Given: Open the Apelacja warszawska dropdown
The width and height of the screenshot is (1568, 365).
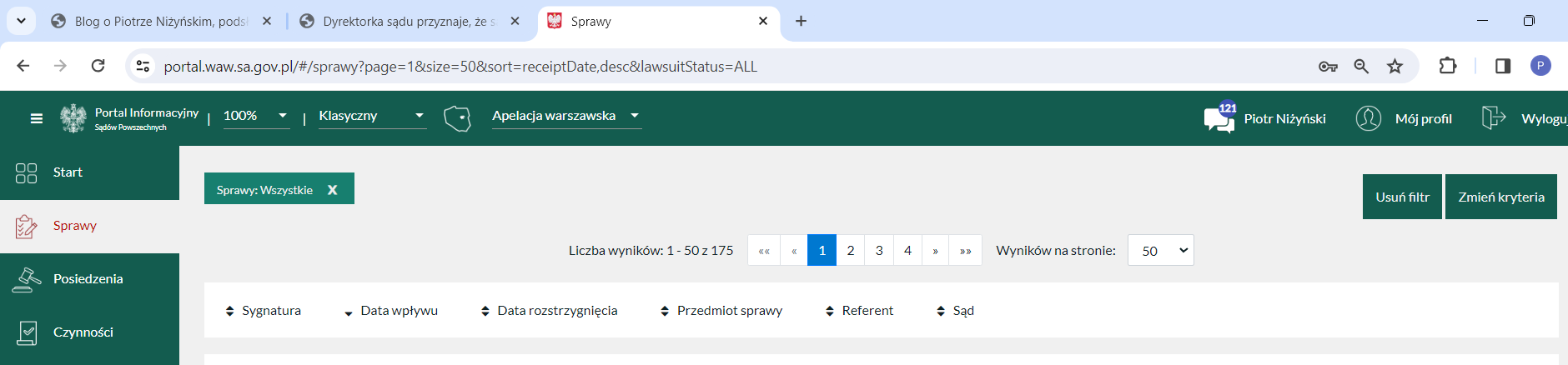Looking at the screenshot, I should (565, 116).
